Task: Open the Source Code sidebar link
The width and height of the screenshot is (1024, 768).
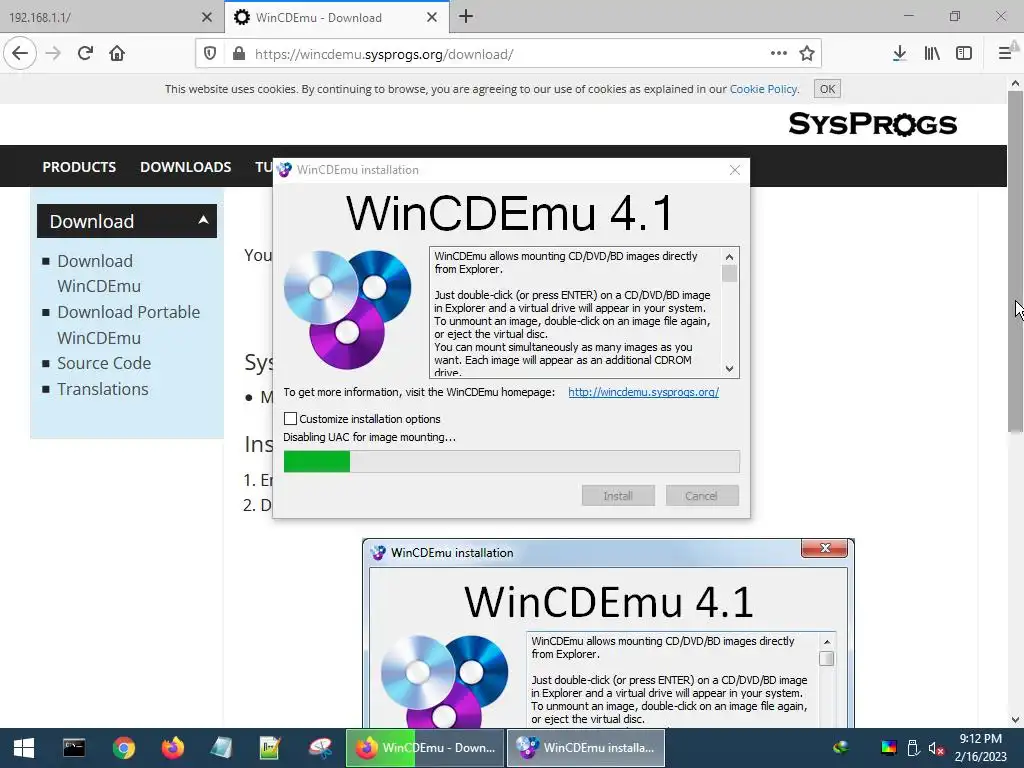Action: 104,363
